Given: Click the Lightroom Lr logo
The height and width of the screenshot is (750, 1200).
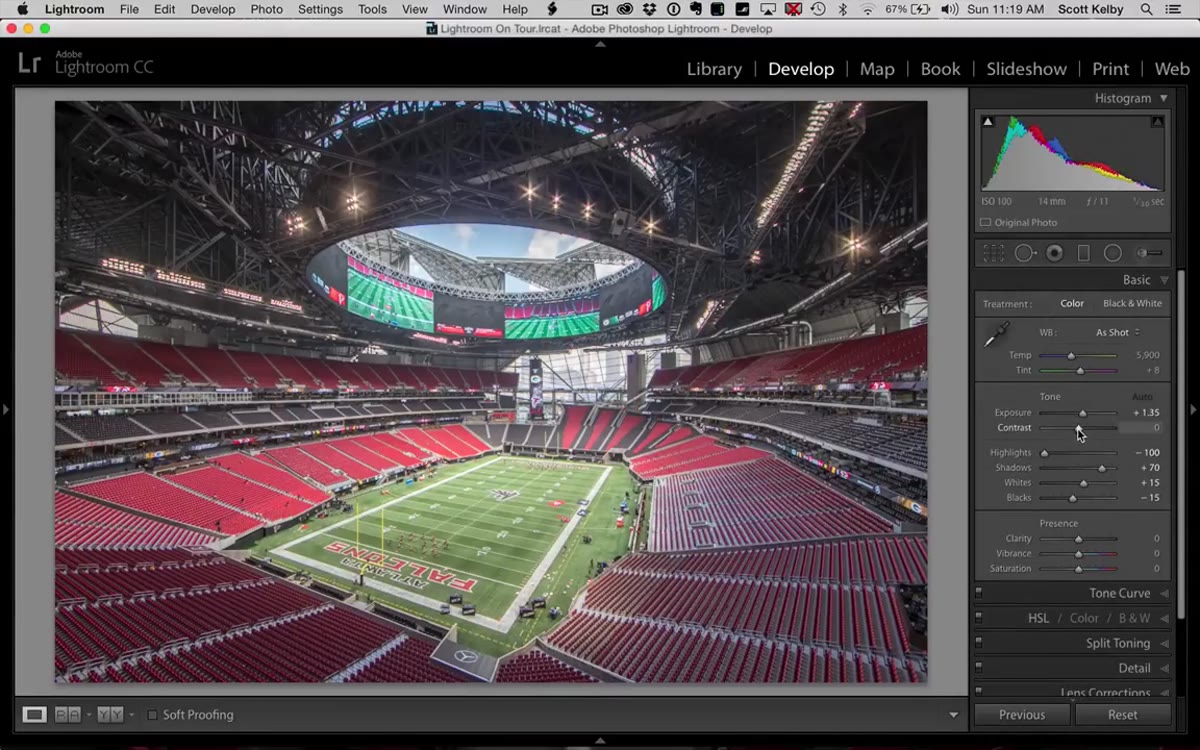Looking at the screenshot, I should [x=30, y=63].
